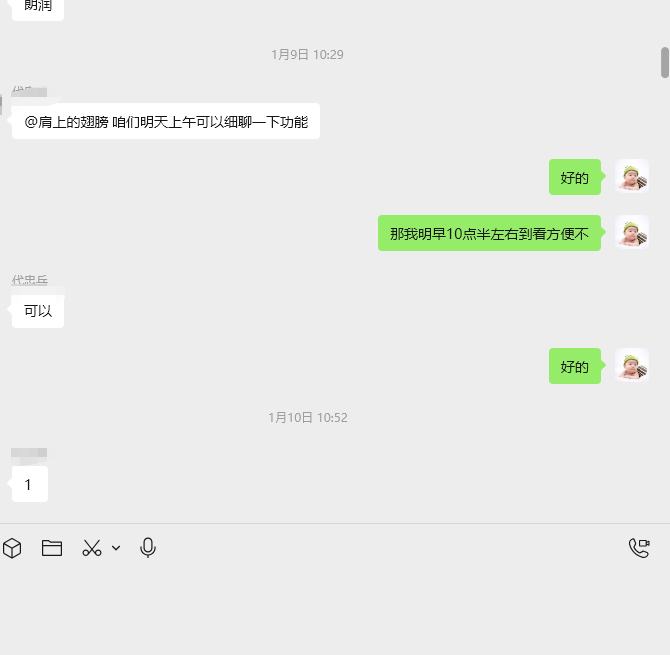Start a voice or video call
This screenshot has width=670, height=655.
coord(639,548)
